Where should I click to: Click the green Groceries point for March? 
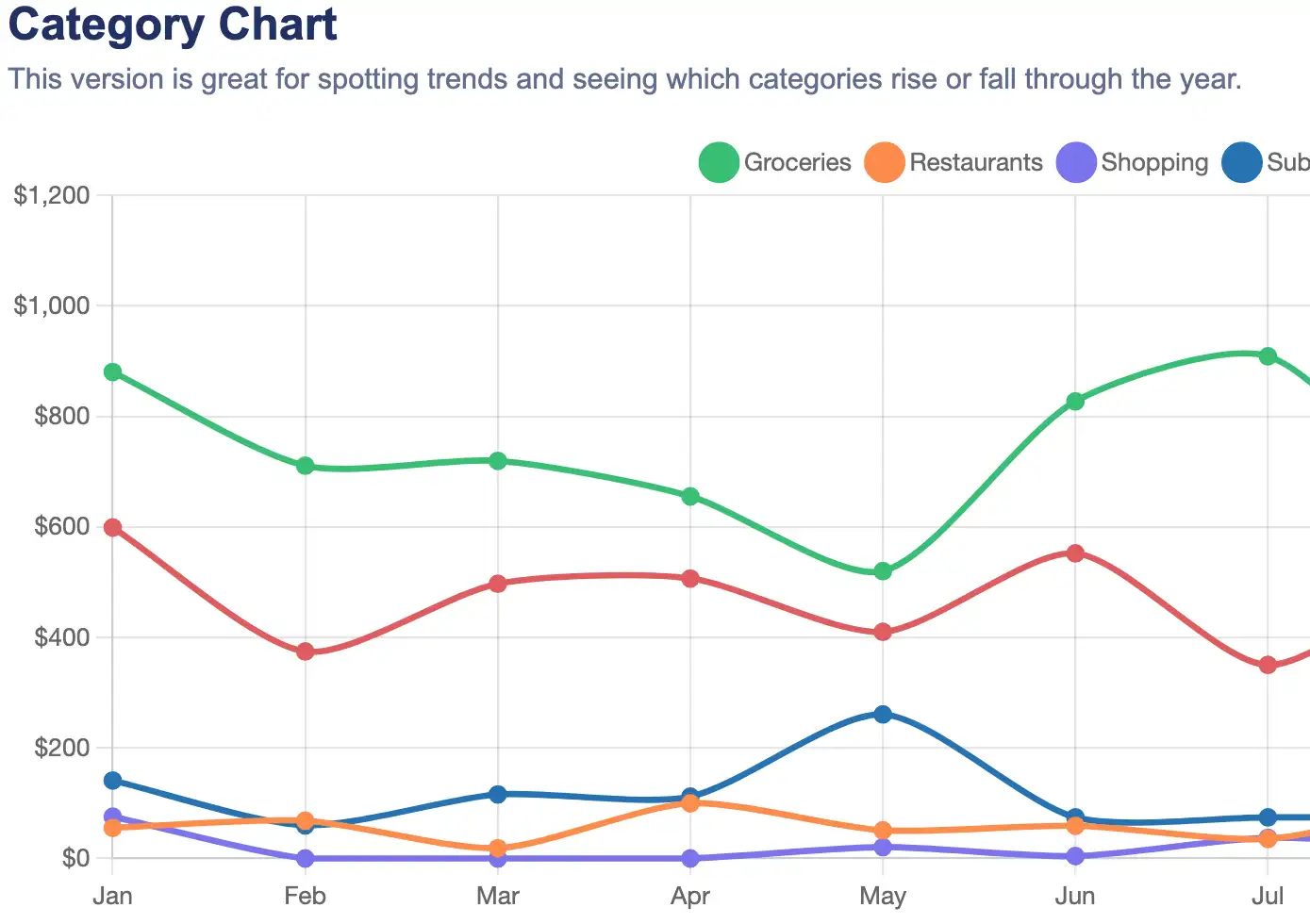tap(498, 461)
